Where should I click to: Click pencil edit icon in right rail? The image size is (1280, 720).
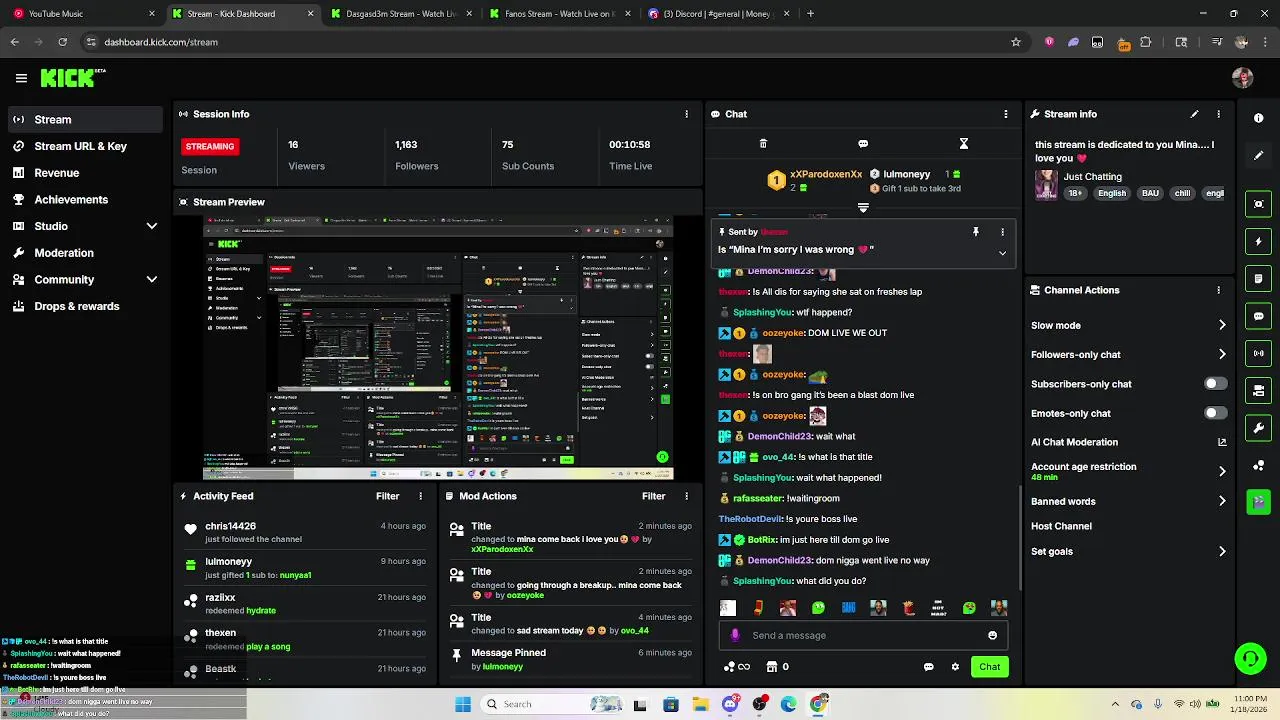click(x=1258, y=156)
